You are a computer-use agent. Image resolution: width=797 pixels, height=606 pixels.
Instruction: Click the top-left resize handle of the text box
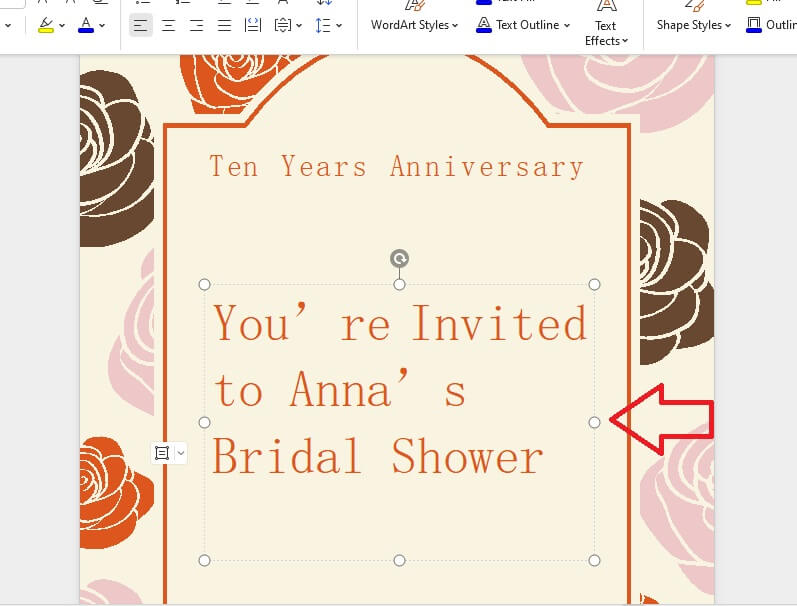[204, 284]
